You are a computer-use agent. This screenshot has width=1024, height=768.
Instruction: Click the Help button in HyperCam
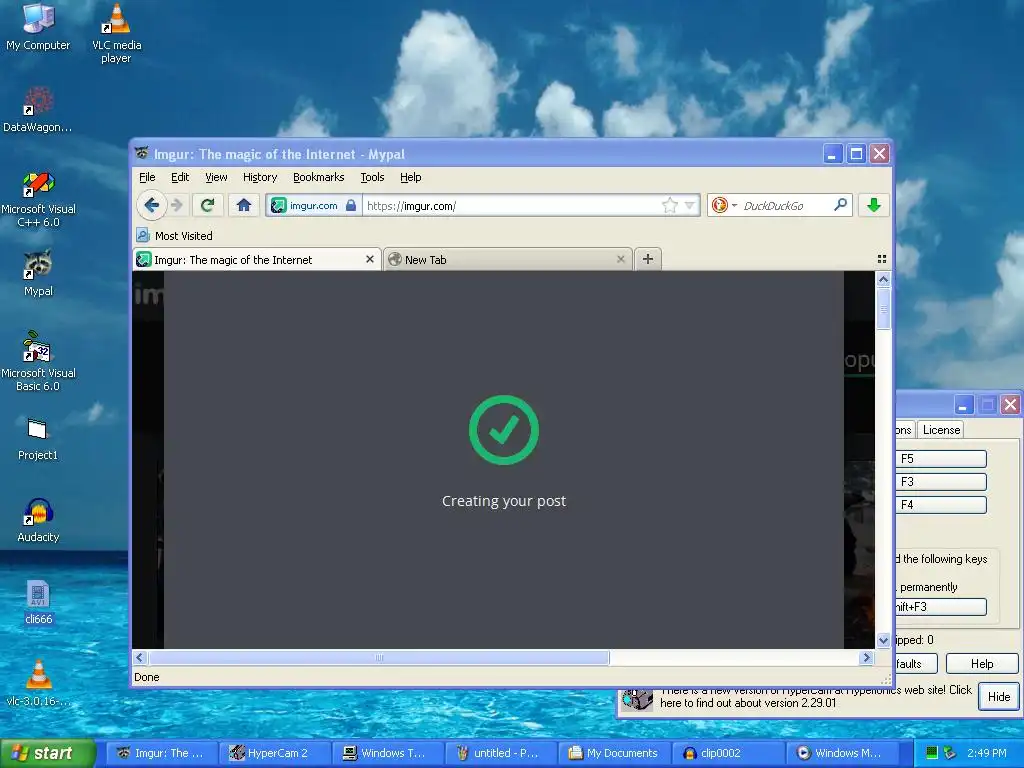[x=982, y=664]
